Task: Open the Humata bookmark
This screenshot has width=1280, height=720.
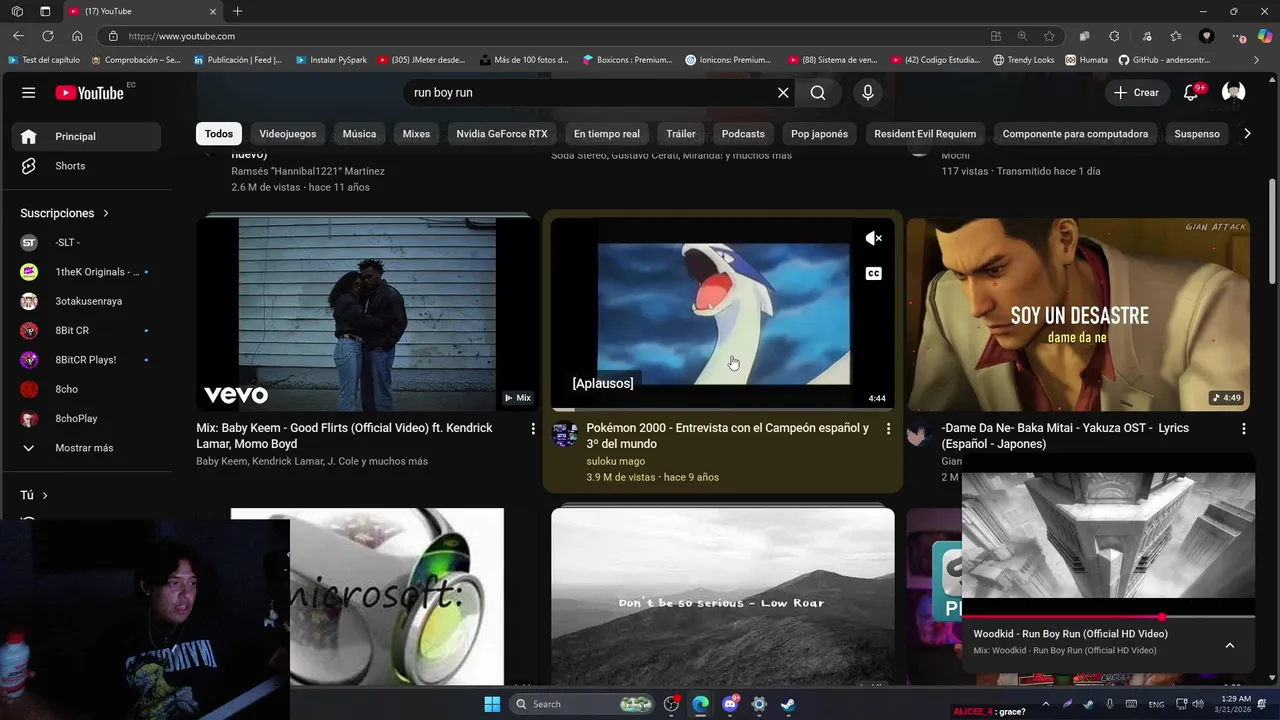Action: click(1086, 60)
